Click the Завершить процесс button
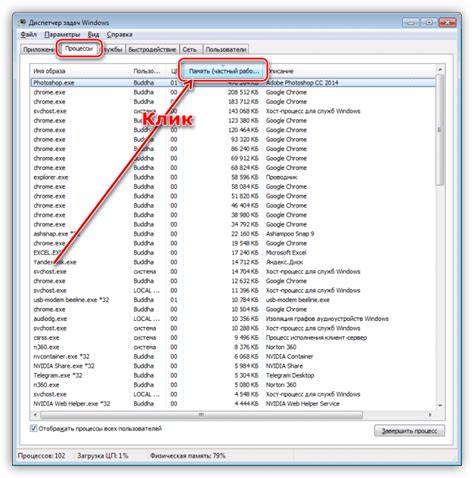474x478 pixels. (409, 431)
